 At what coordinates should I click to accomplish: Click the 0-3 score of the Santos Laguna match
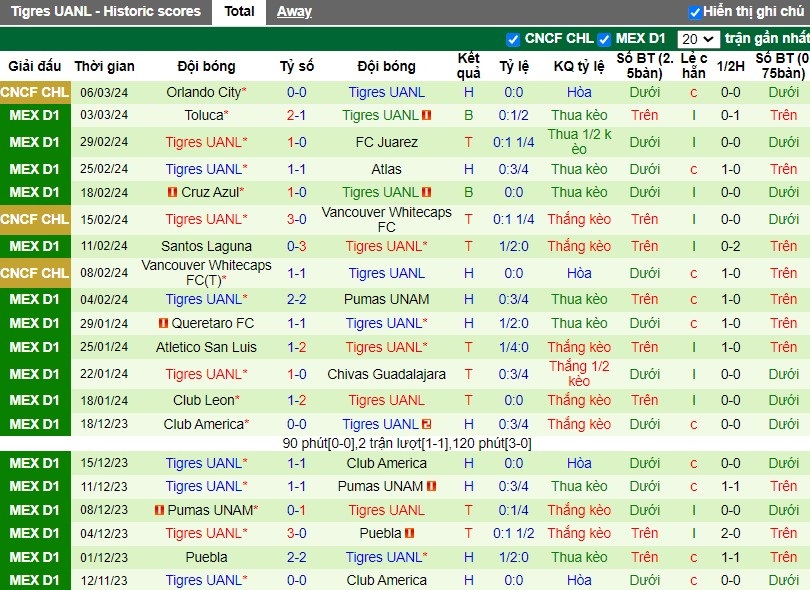pyautogui.click(x=297, y=246)
